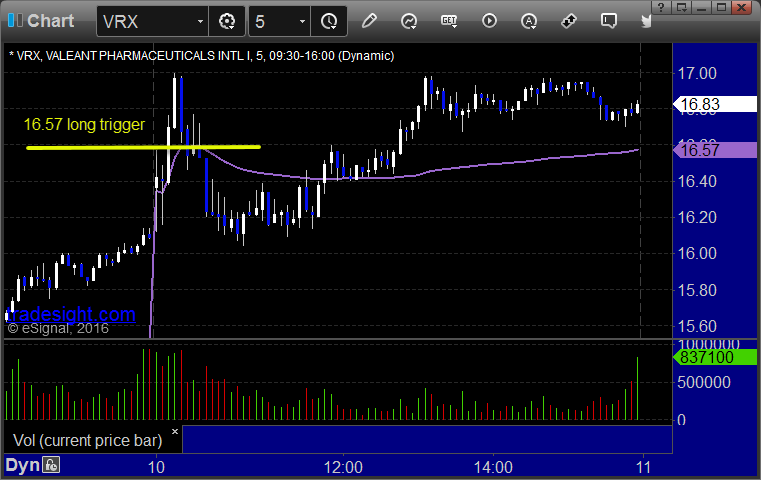Click the Twitter bird share icon
The width and height of the screenshot is (761, 480).
[646, 21]
